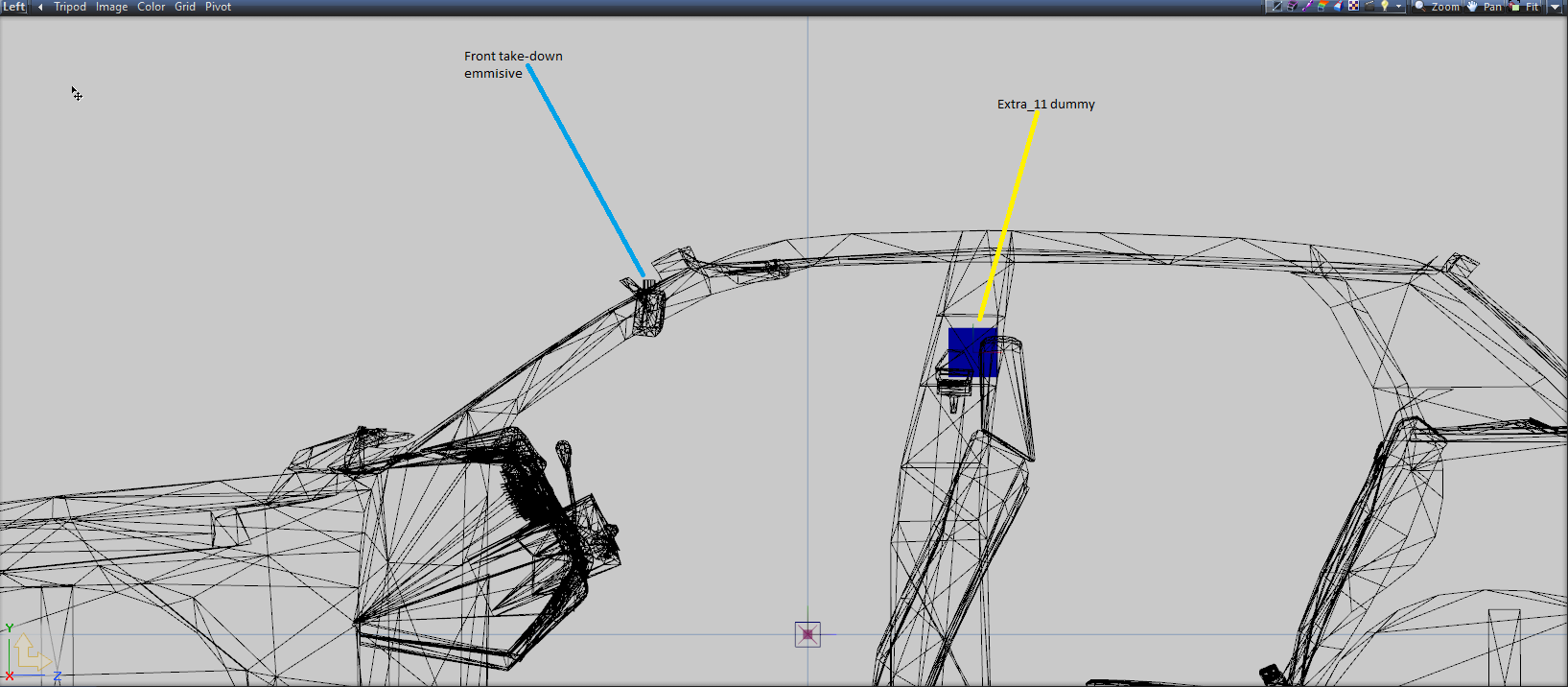Open the Color menu
The height and width of the screenshot is (687, 1568).
[x=151, y=7]
